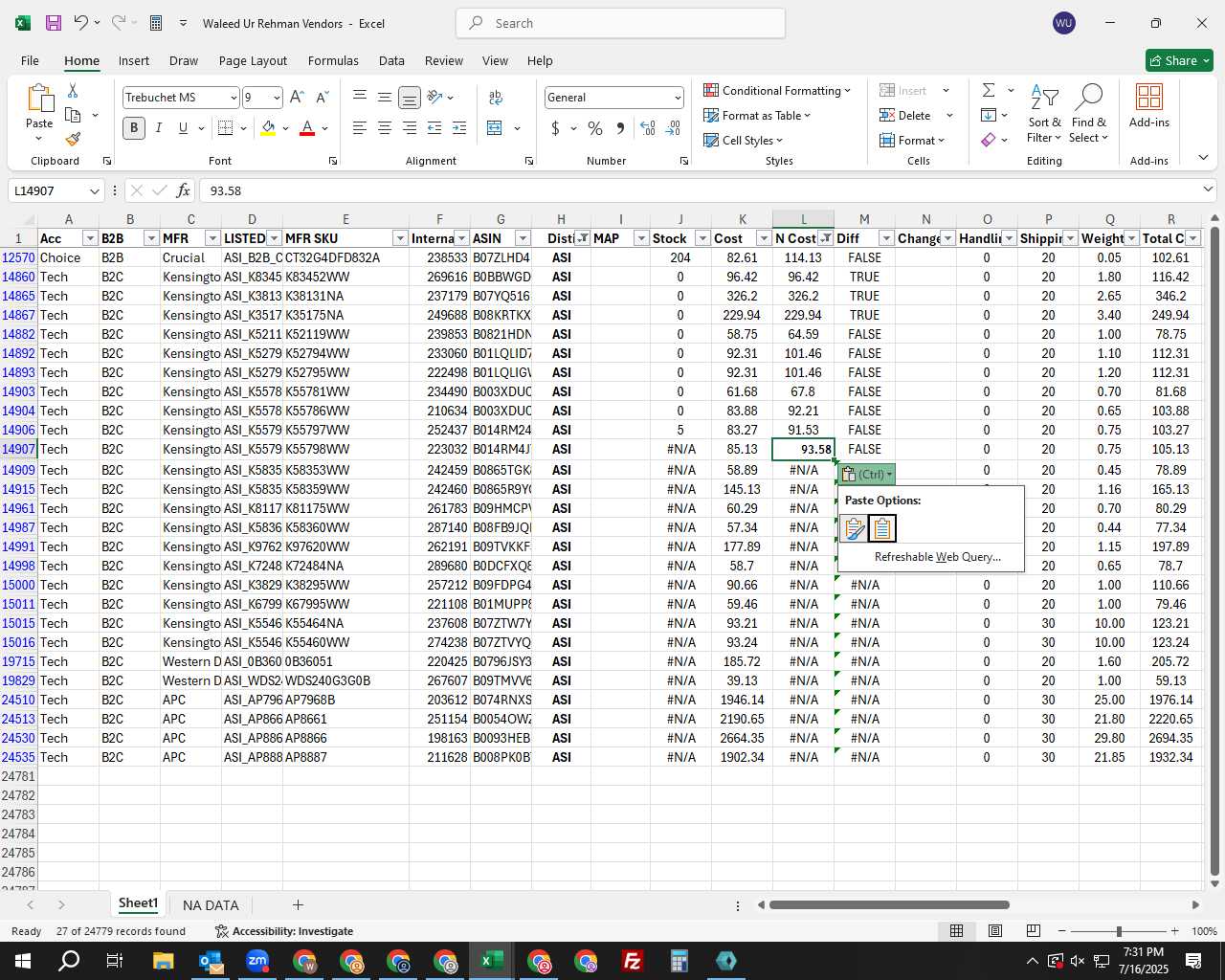Viewport: 1225px width, 980px height.
Task: Click the AutoSum sigma icon
Action: (989, 90)
